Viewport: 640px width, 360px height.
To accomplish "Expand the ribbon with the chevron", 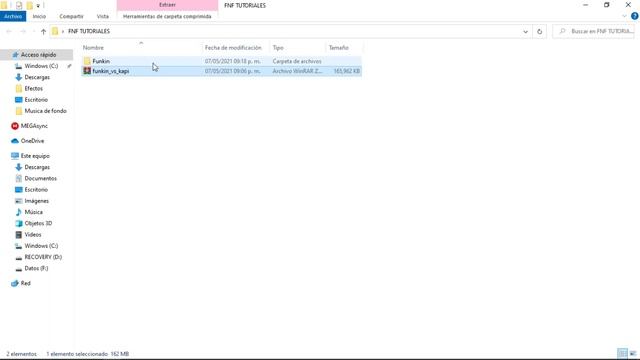I will [x=624, y=16].
